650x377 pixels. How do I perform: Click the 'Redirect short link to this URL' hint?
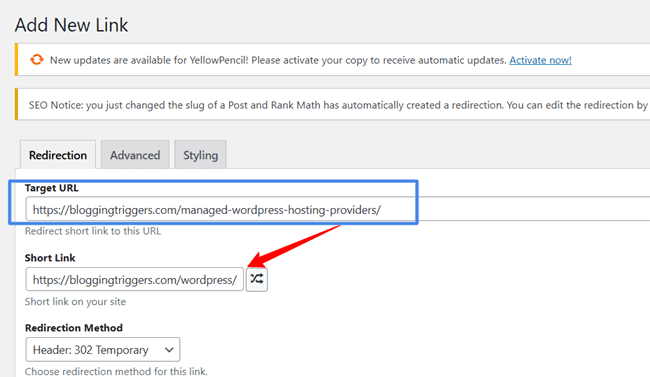tap(93, 231)
